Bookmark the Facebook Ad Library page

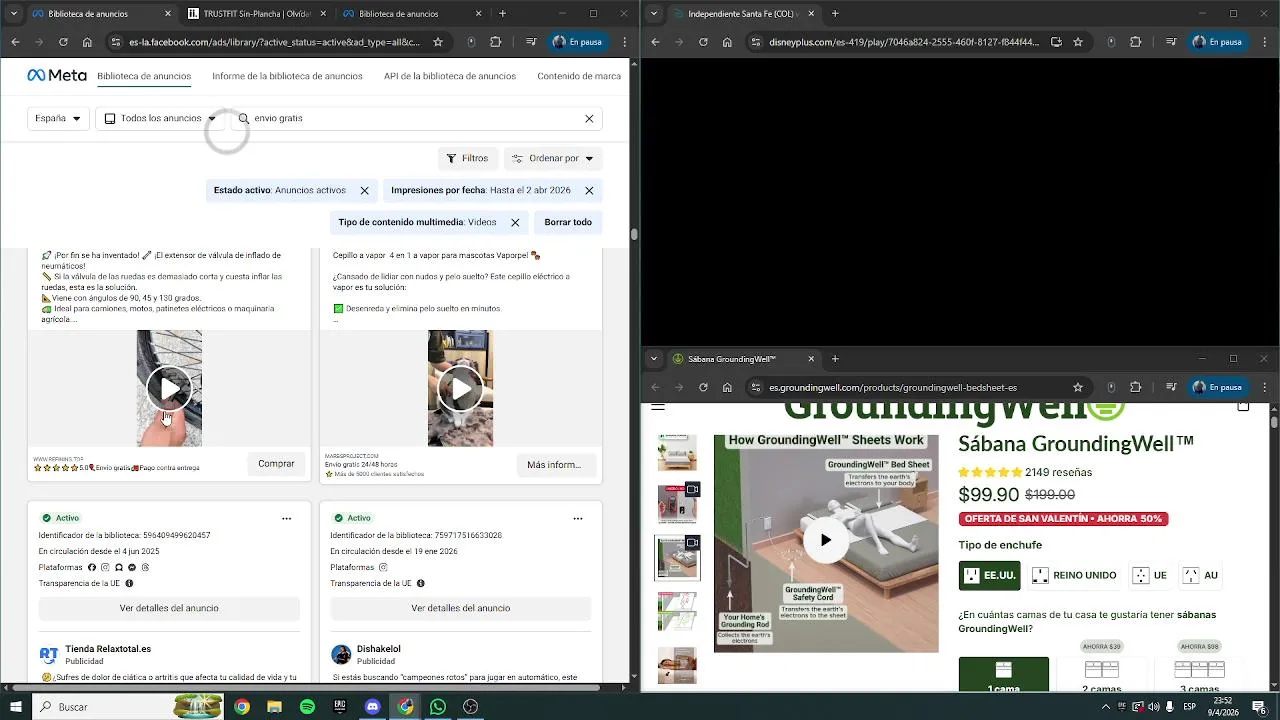pos(438,42)
